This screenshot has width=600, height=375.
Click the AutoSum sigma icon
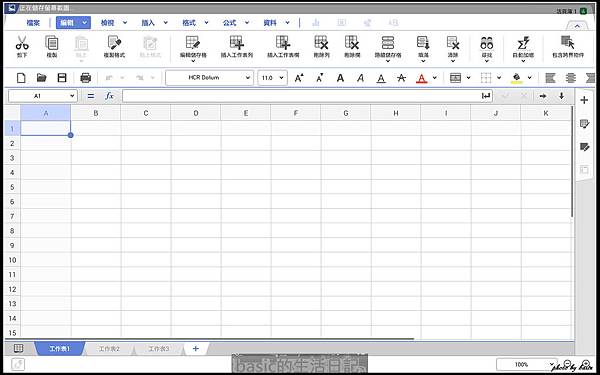pyautogui.click(x=523, y=43)
